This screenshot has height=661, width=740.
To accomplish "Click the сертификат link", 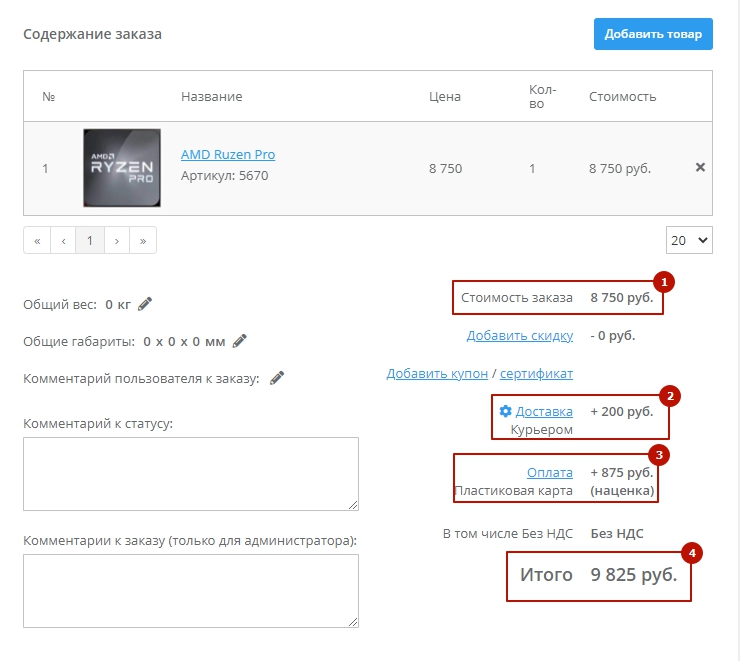I will [x=536, y=373].
